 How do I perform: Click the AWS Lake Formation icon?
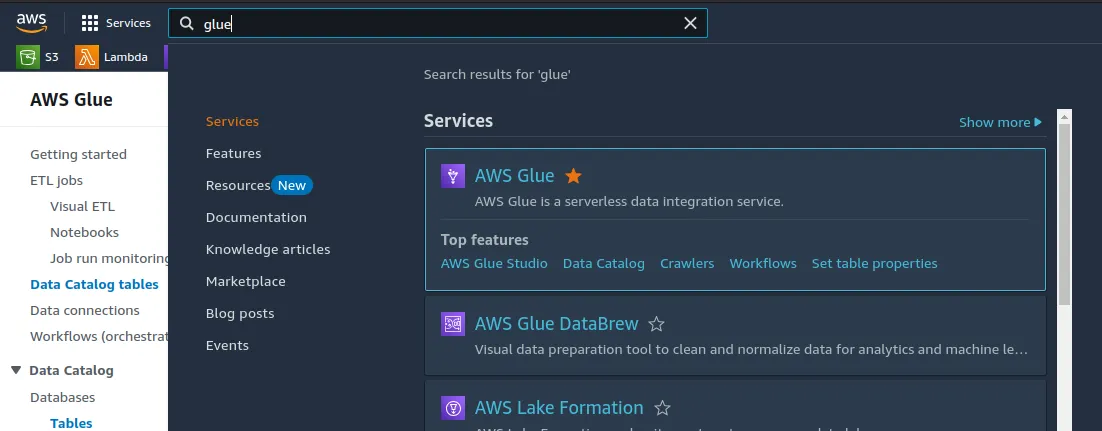tap(453, 408)
